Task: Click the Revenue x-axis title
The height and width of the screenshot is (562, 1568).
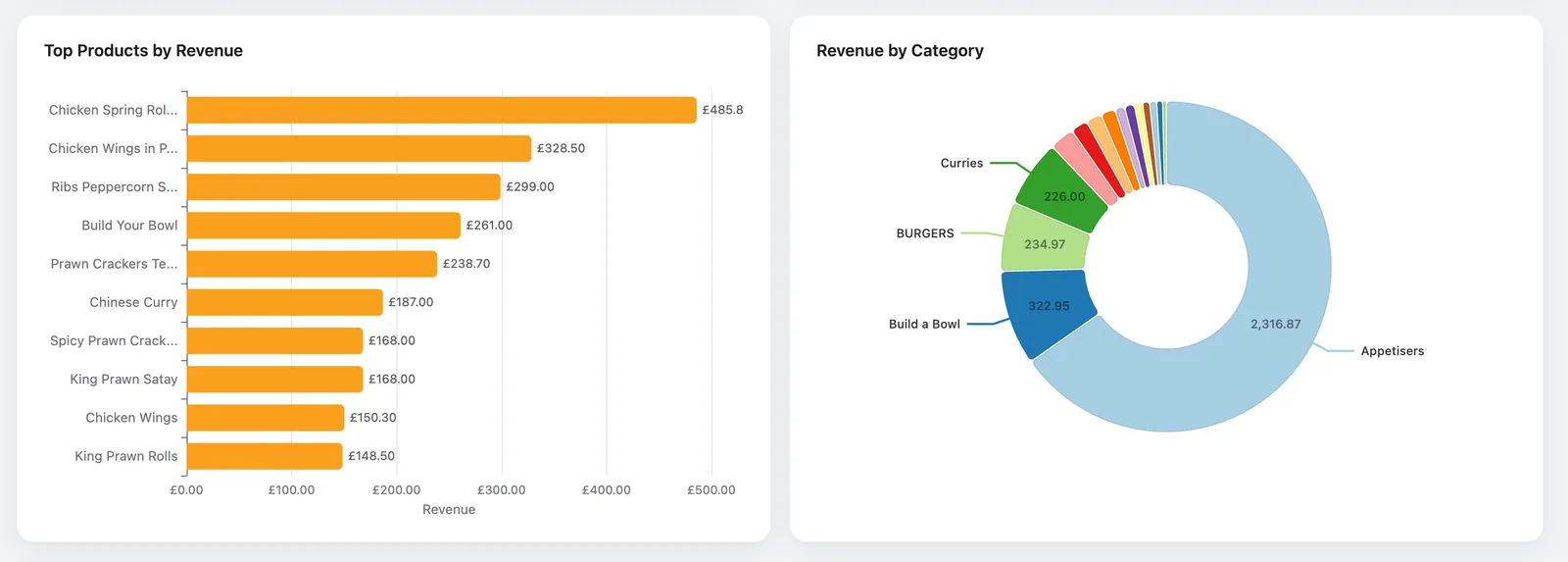Action: click(x=449, y=509)
